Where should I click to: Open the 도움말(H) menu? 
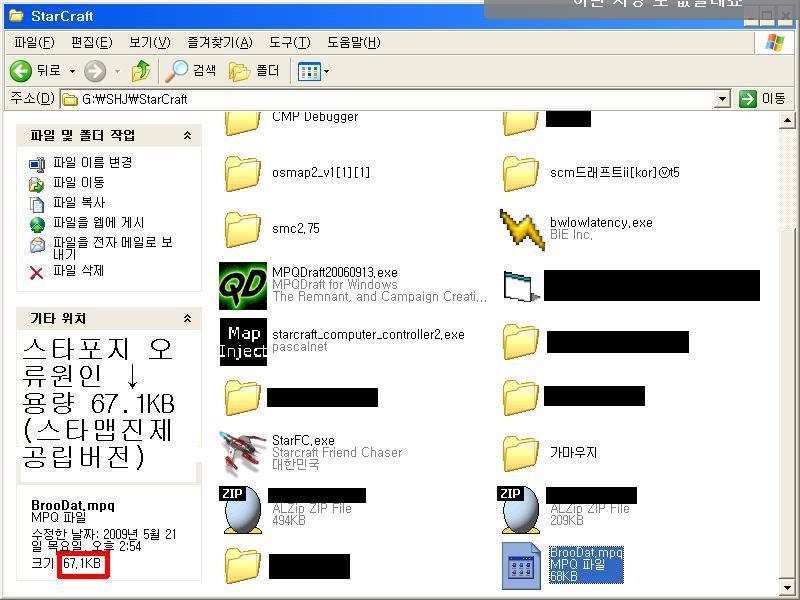click(354, 42)
